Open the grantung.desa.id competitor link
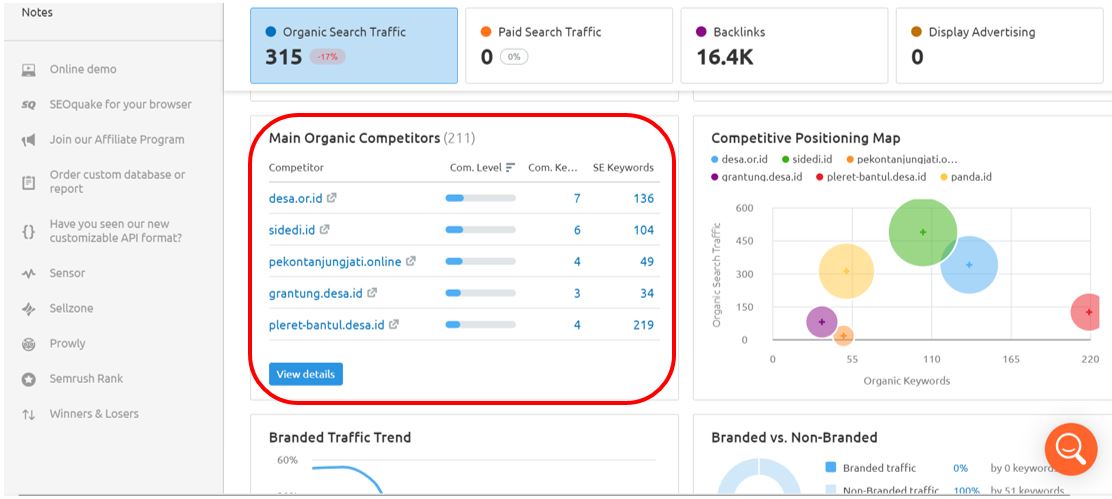 (316, 293)
